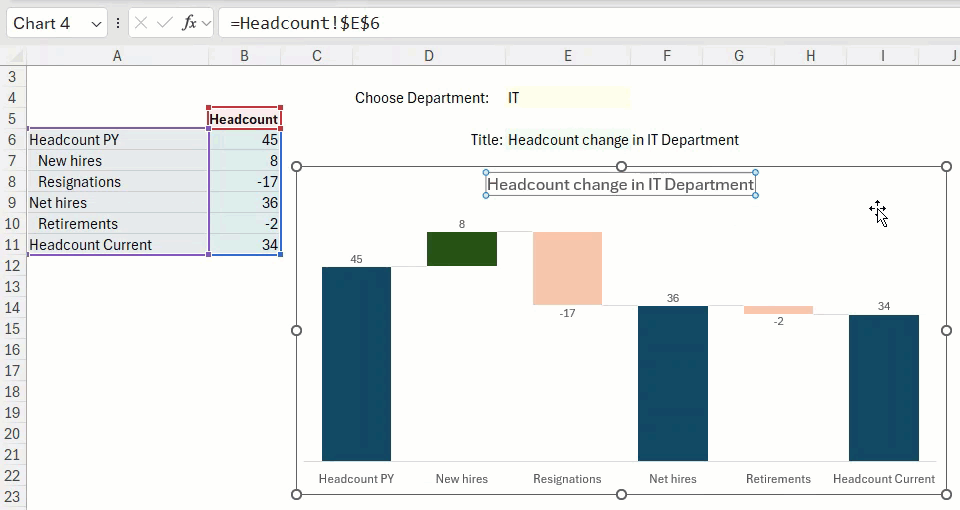
Task: Open the Name Box dropdown arrow
Action: [96, 23]
